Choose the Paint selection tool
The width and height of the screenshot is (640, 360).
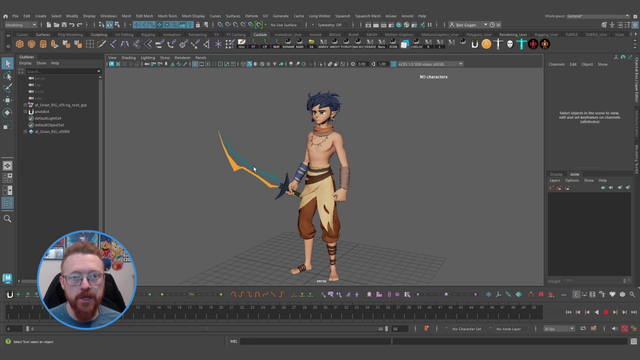[x=7, y=88]
